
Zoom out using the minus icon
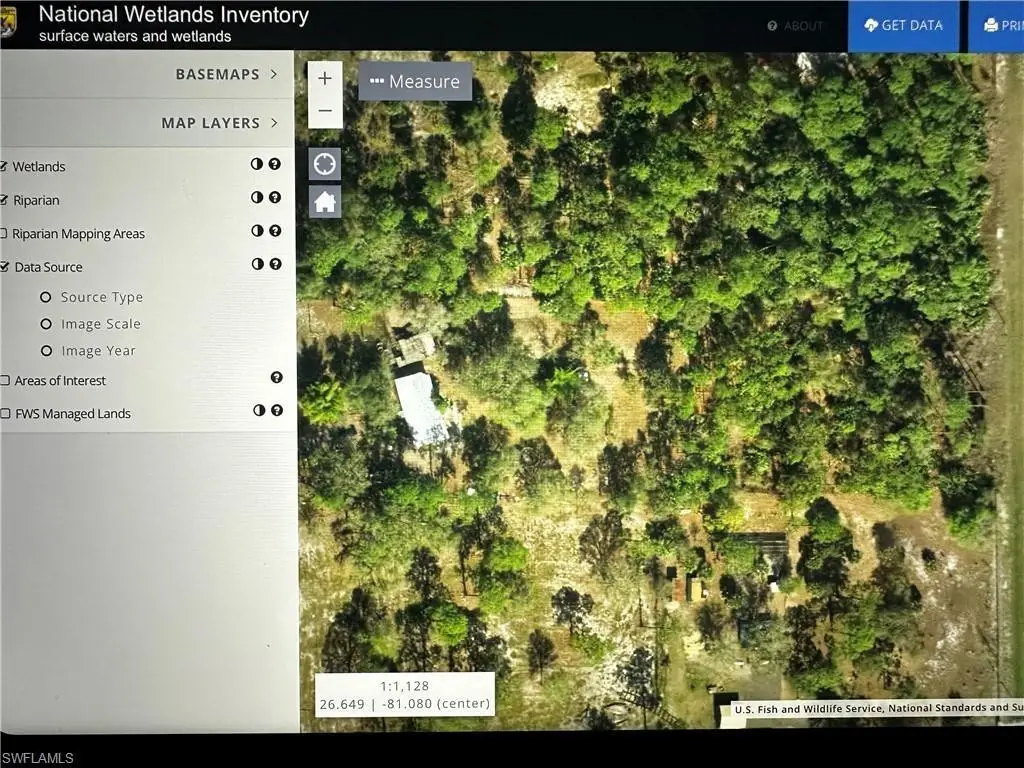point(324,110)
